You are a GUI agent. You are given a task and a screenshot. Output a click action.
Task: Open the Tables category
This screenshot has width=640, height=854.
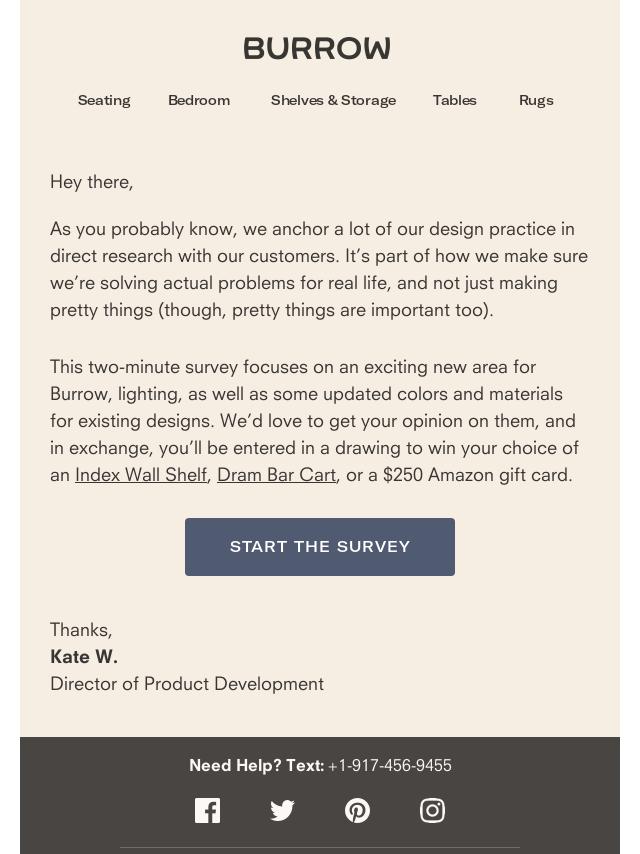click(455, 100)
